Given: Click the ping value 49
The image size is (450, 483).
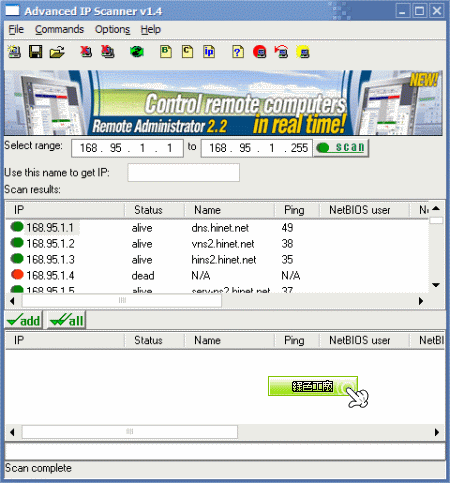Looking at the screenshot, I should 287,228.
